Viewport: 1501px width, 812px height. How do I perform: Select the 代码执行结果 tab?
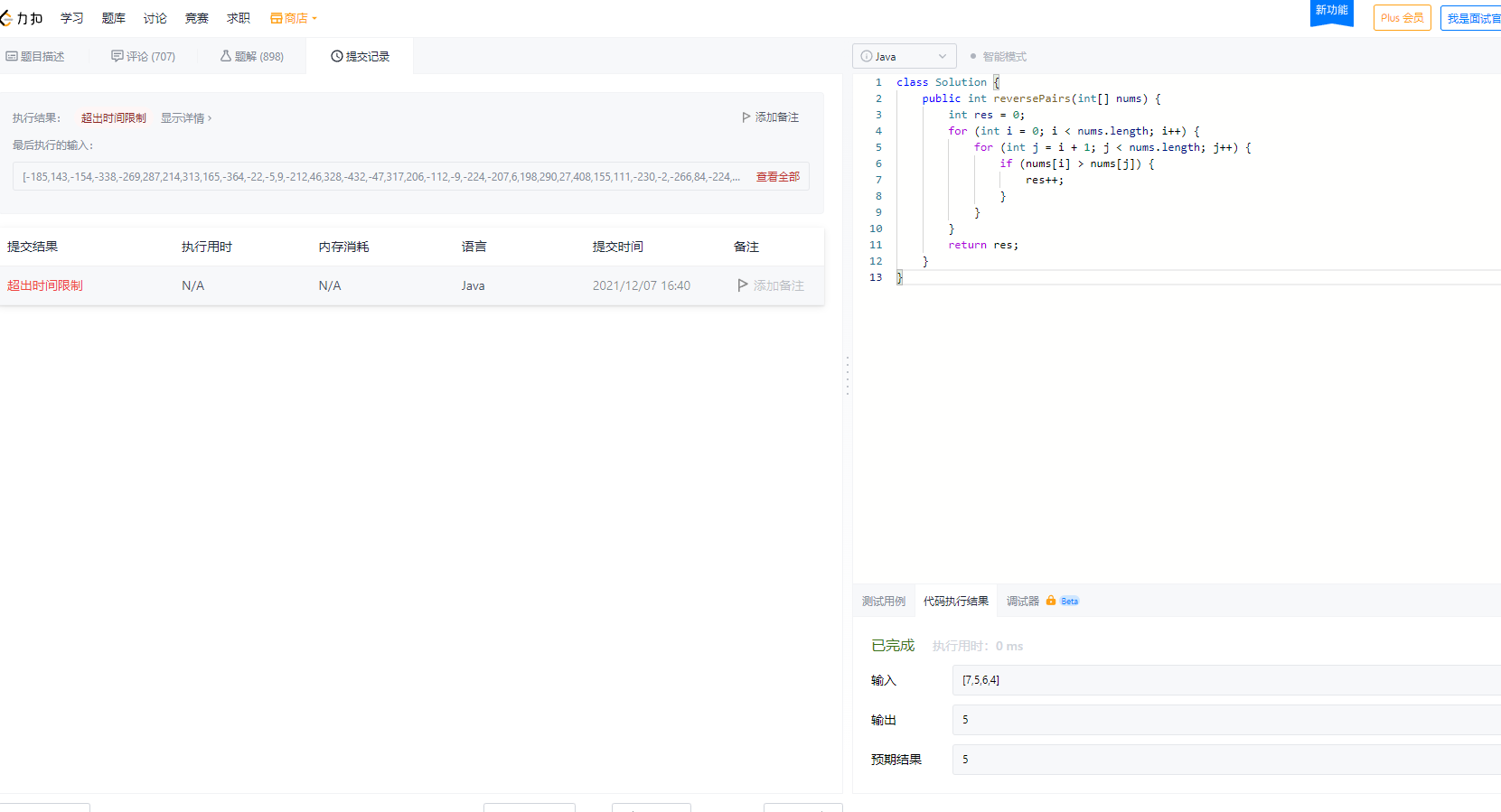[x=956, y=602]
